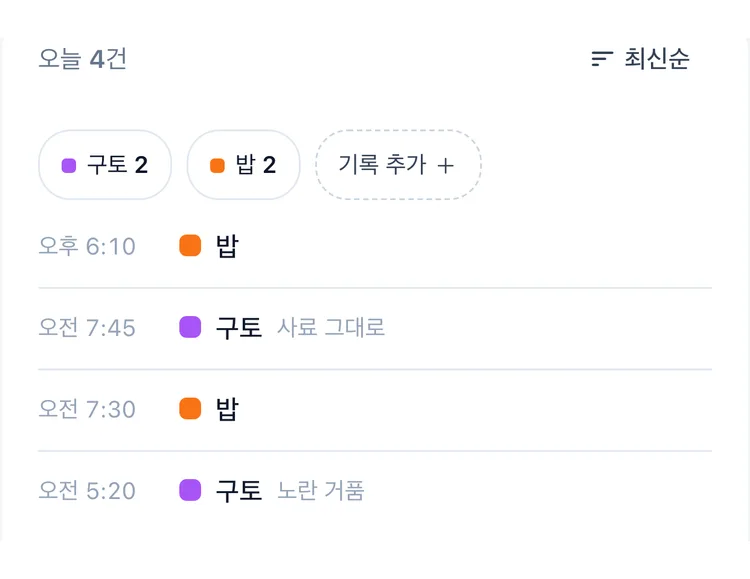Open the 오전 7:45 구토 record
This screenshot has height=579, width=750.
375,328
